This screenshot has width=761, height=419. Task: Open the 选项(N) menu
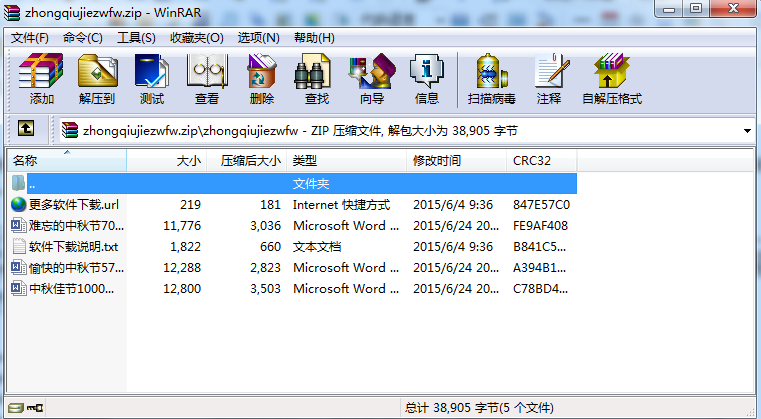[x=259, y=38]
